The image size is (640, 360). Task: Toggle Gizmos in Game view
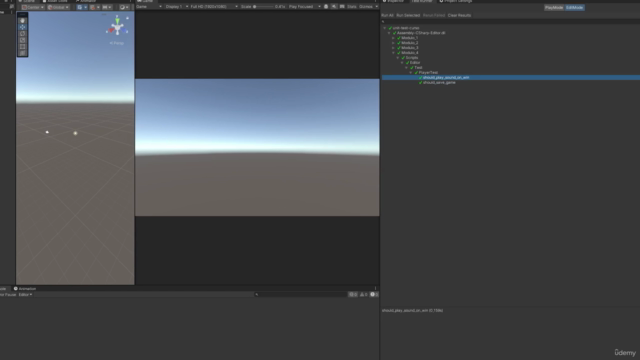click(366, 7)
